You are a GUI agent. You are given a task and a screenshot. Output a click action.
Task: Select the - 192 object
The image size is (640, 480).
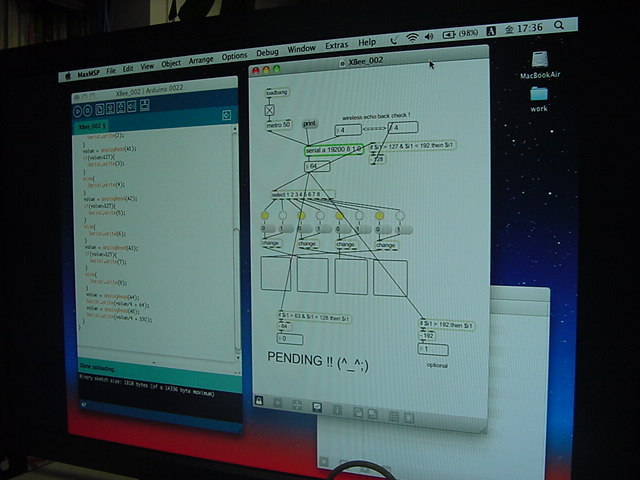pos(427,336)
